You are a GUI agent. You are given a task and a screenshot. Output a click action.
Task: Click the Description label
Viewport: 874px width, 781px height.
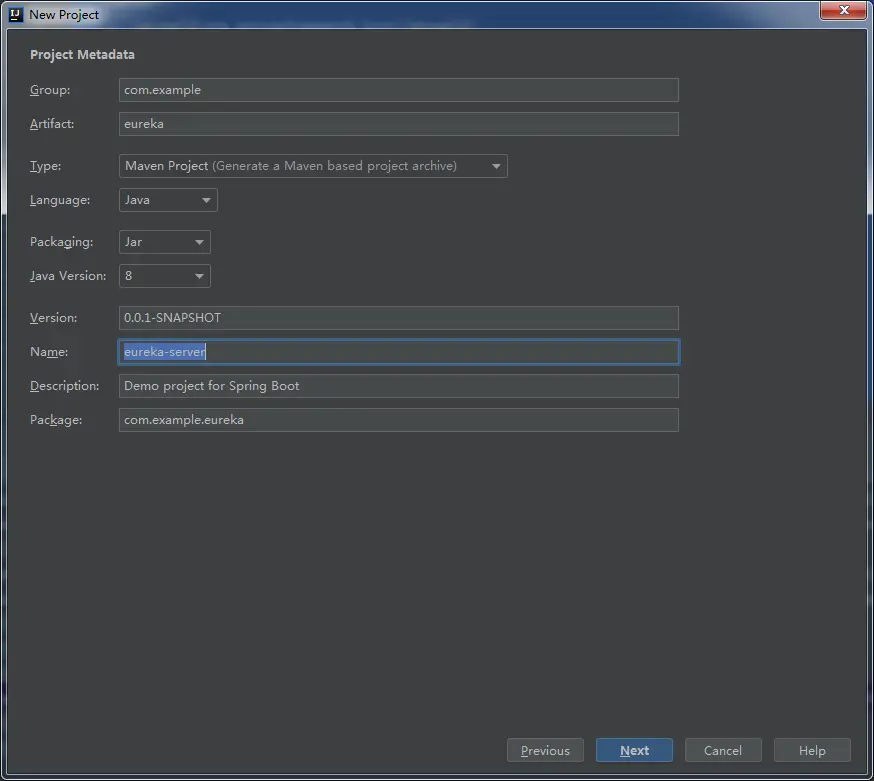(x=65, y=386)
